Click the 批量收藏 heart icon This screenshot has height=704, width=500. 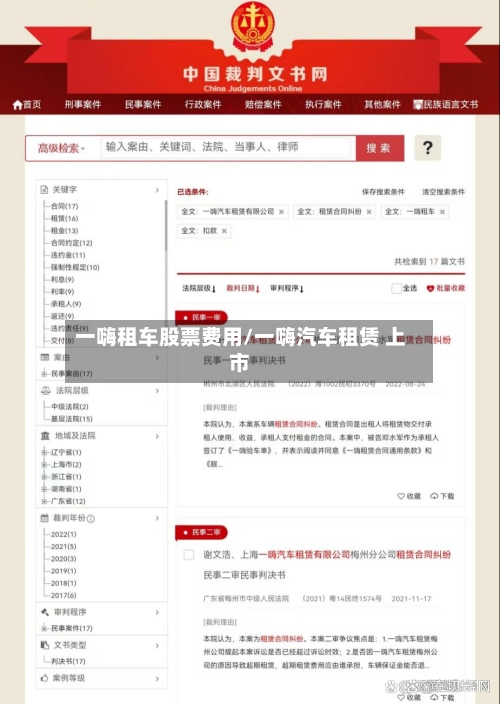pos(430,289)
